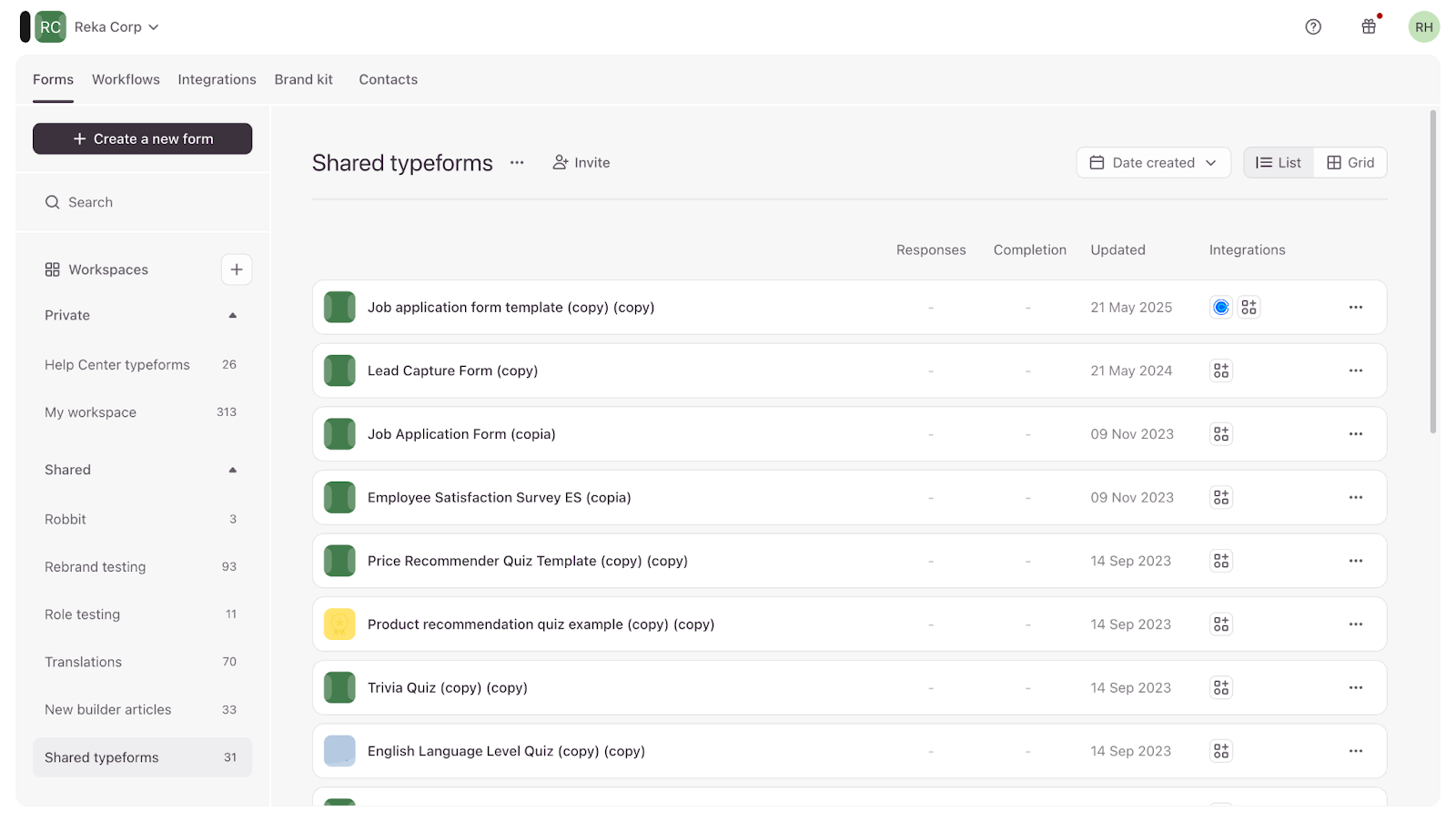Click the Search field in sidebar
The image size is (1456, 822).
coord(143,203)
